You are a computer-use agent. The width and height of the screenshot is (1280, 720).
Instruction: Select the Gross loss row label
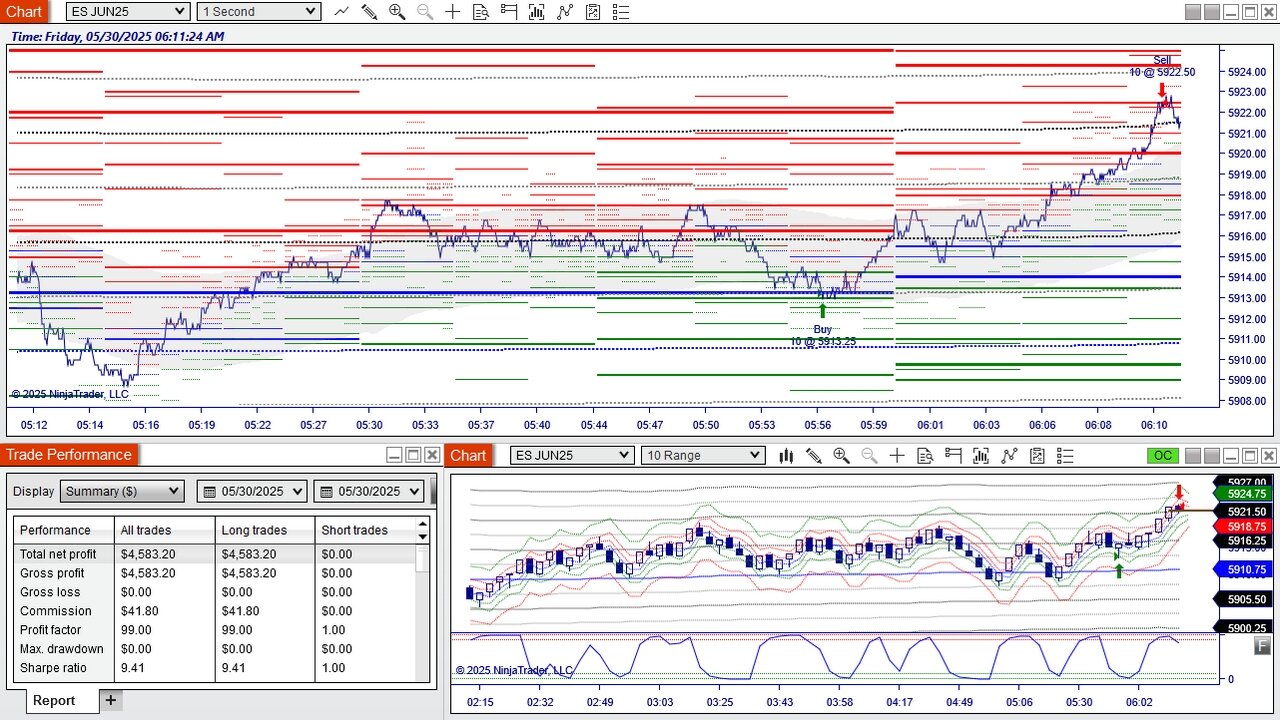[x=48, y=592]
